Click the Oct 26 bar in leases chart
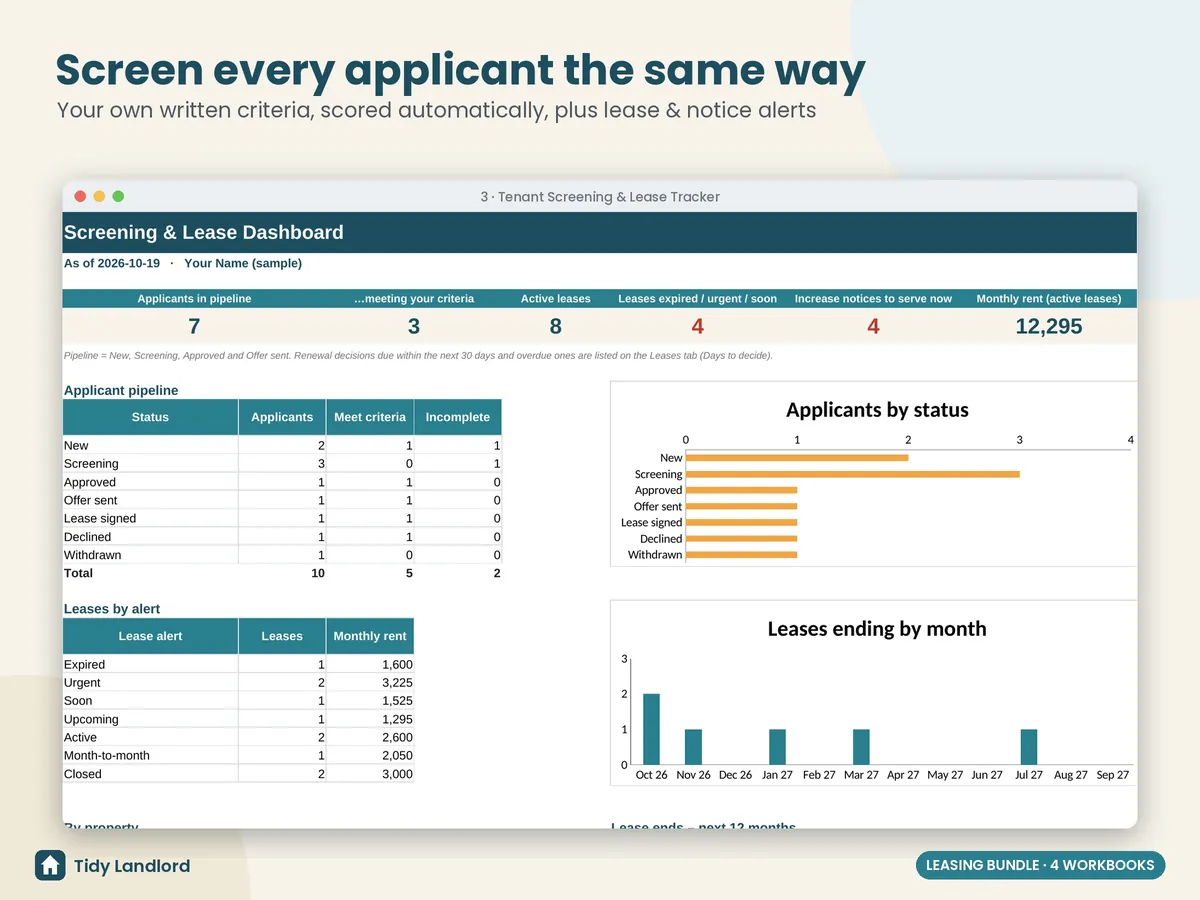The height and width of the screenshot is (900, 1200). [x=651, y=729]
